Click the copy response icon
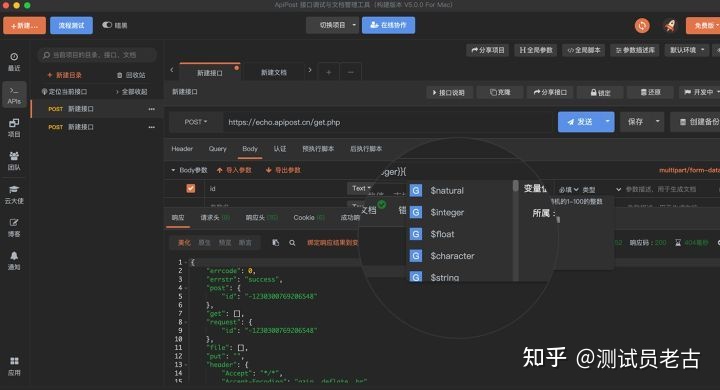Screen dimensions: 720x390 click(276, 243)
